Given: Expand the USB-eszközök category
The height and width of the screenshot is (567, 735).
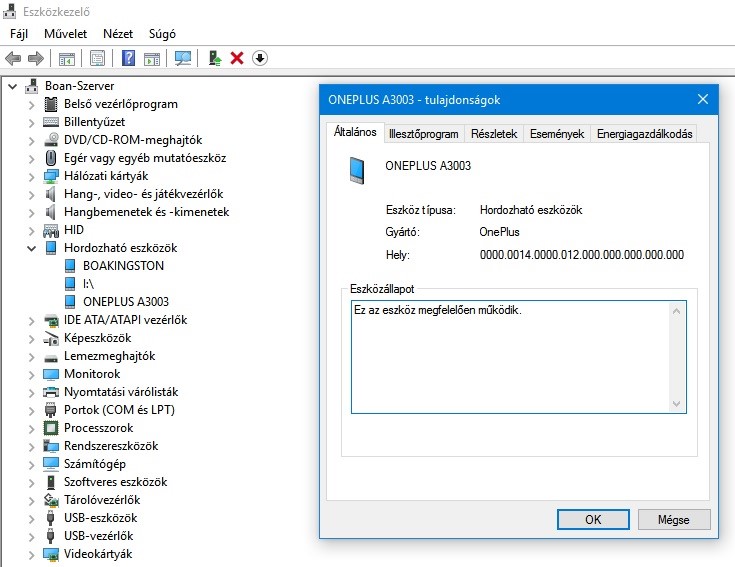Looking at the screenshot, I should pyautogui.click(x=31, y=519).
